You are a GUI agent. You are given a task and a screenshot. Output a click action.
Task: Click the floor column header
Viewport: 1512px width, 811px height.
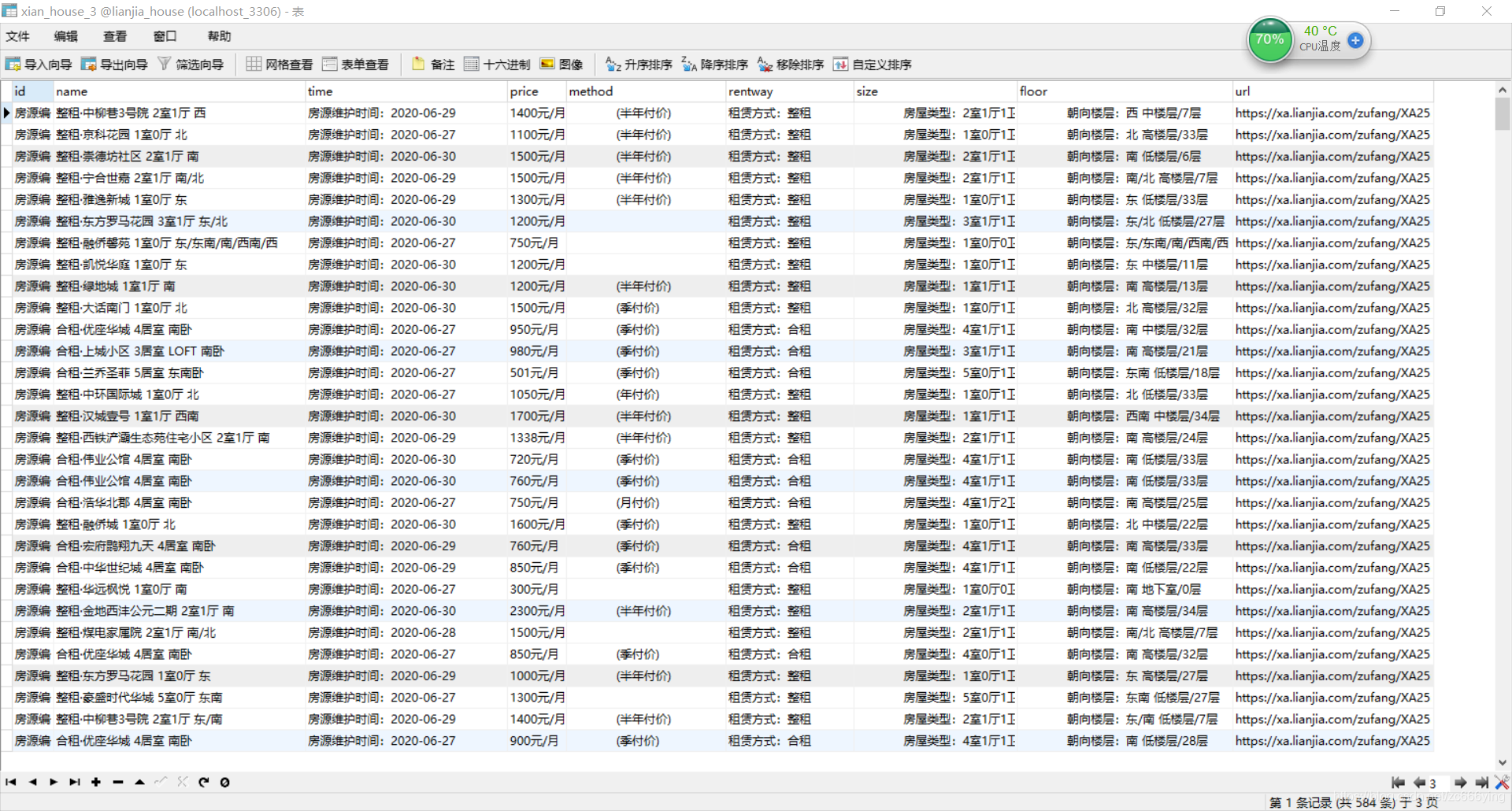[1125, 91]
